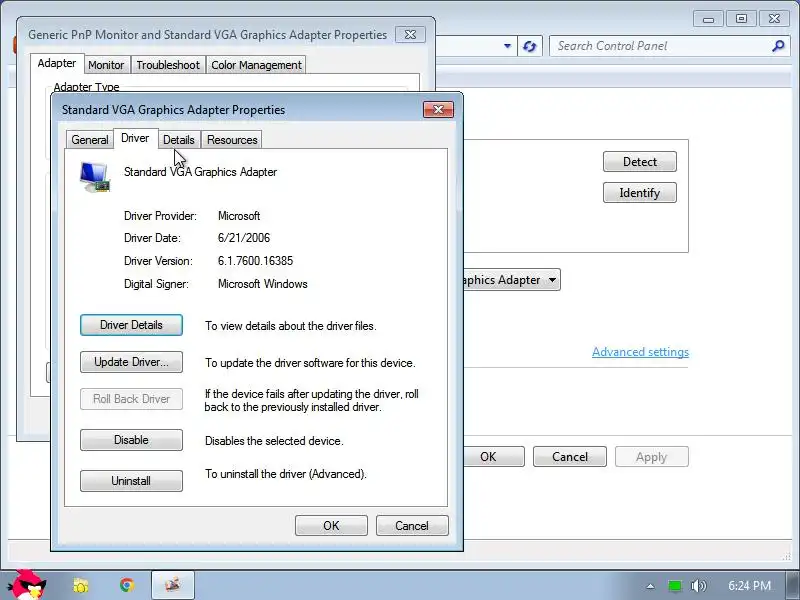Open the Resources tab
The width and height of the screenshot is (800, 600).
232,140
